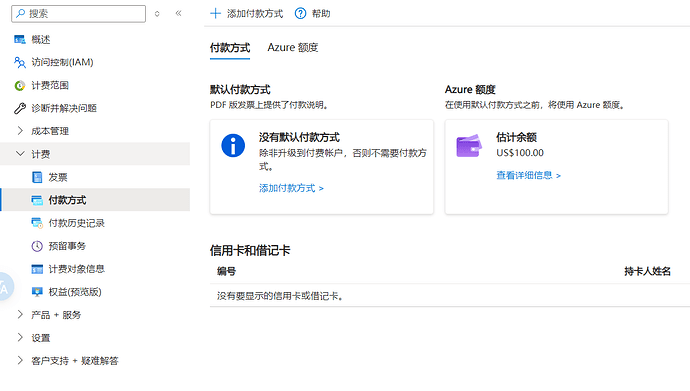Click the translate floating icon at left edge
Screen dimensions: 690x391
pyautogui.click(x=5, y=287)
